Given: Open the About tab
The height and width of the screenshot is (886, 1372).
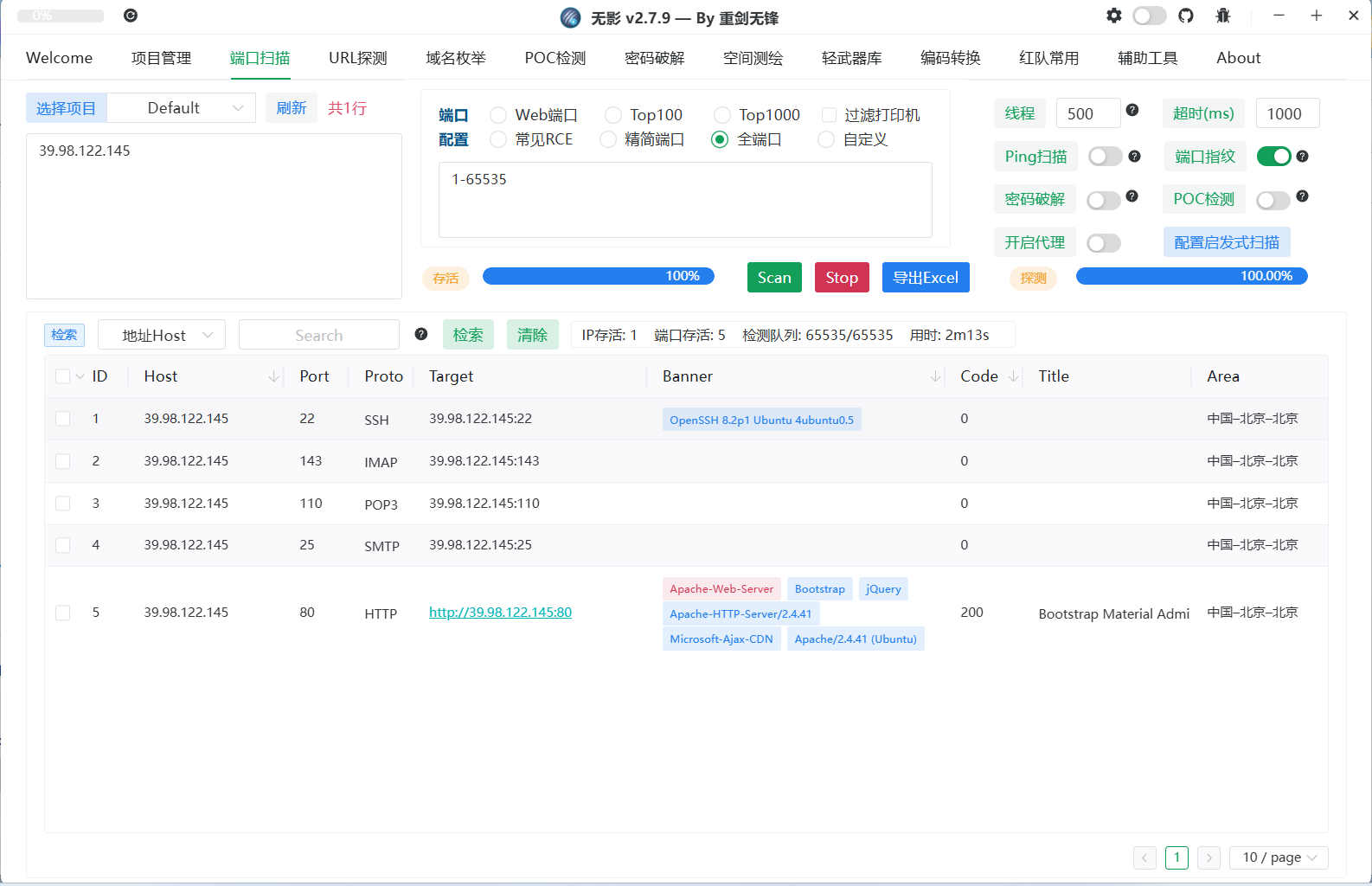Looking at the screenshot, I should click(1239, 58).
